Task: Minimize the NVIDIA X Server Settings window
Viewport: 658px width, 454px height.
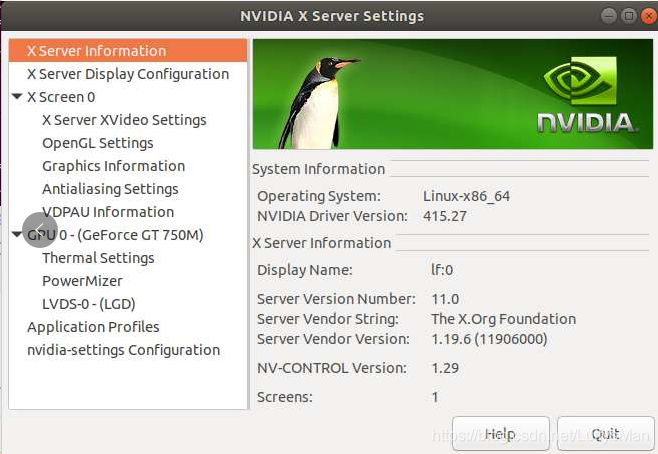Action: tap(608, 16)
